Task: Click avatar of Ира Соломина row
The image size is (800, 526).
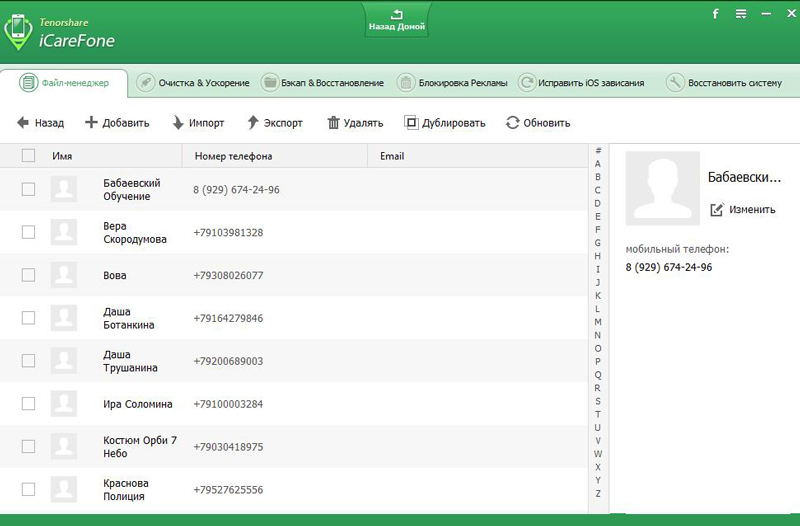Action: pyautogui.click(x=64, y=404)
